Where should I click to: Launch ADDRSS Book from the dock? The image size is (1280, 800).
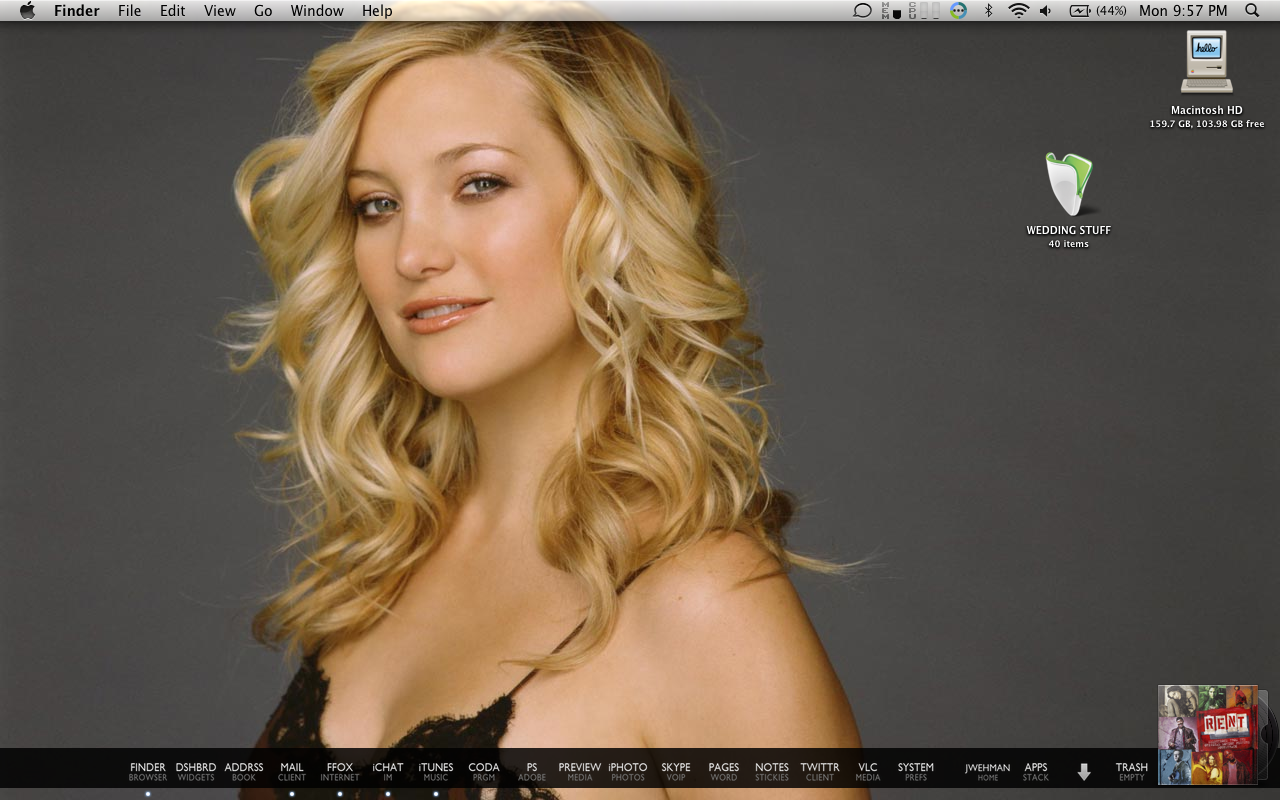point(244,772)
